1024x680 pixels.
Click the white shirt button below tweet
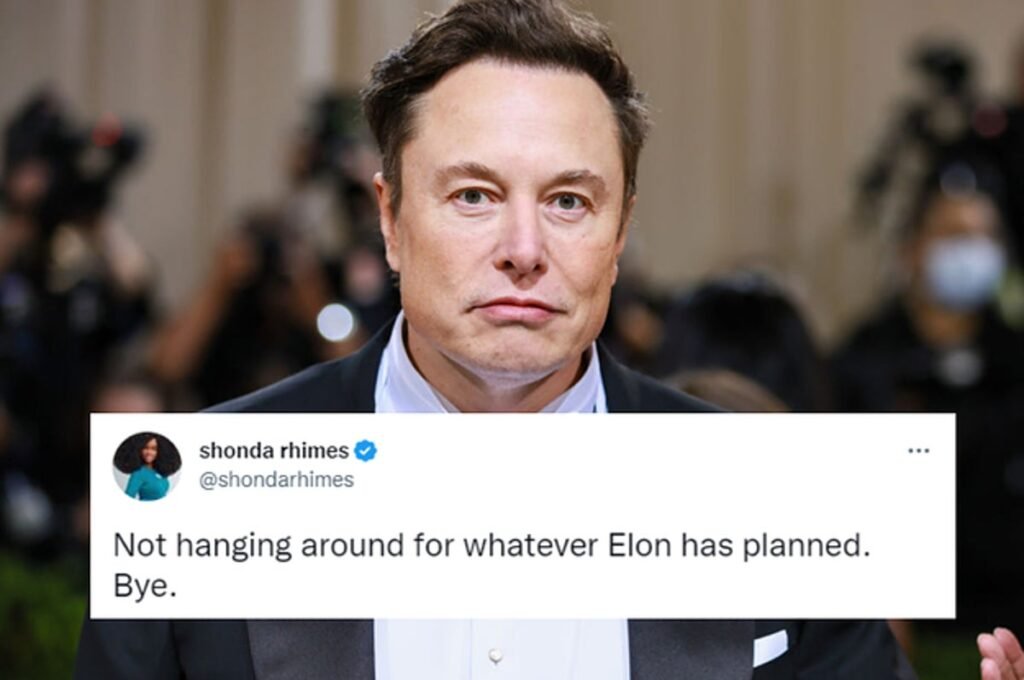(496, 654)
